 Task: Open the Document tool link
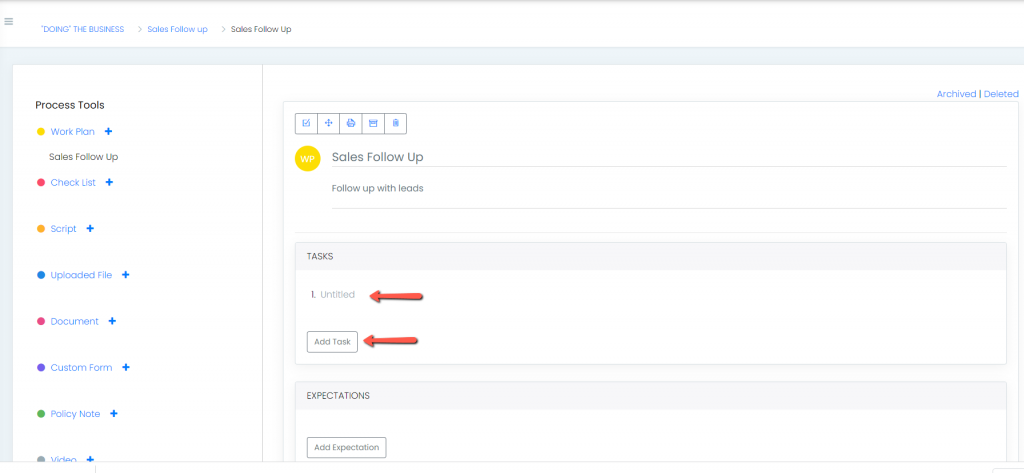coord(74,321)
